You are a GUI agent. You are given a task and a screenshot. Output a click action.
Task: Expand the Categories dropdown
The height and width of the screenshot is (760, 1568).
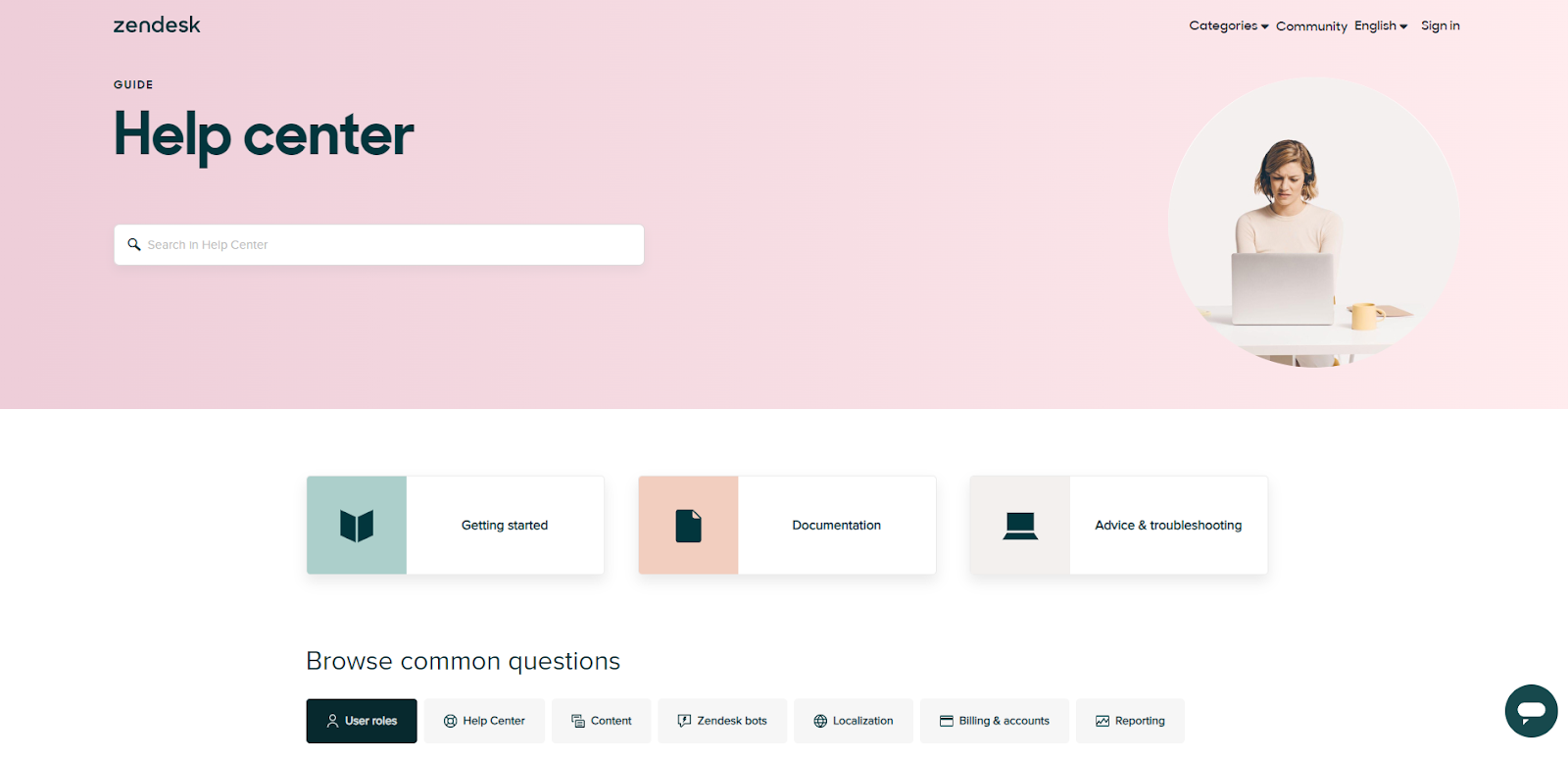pyautogui.click(x=1229, y=25)
